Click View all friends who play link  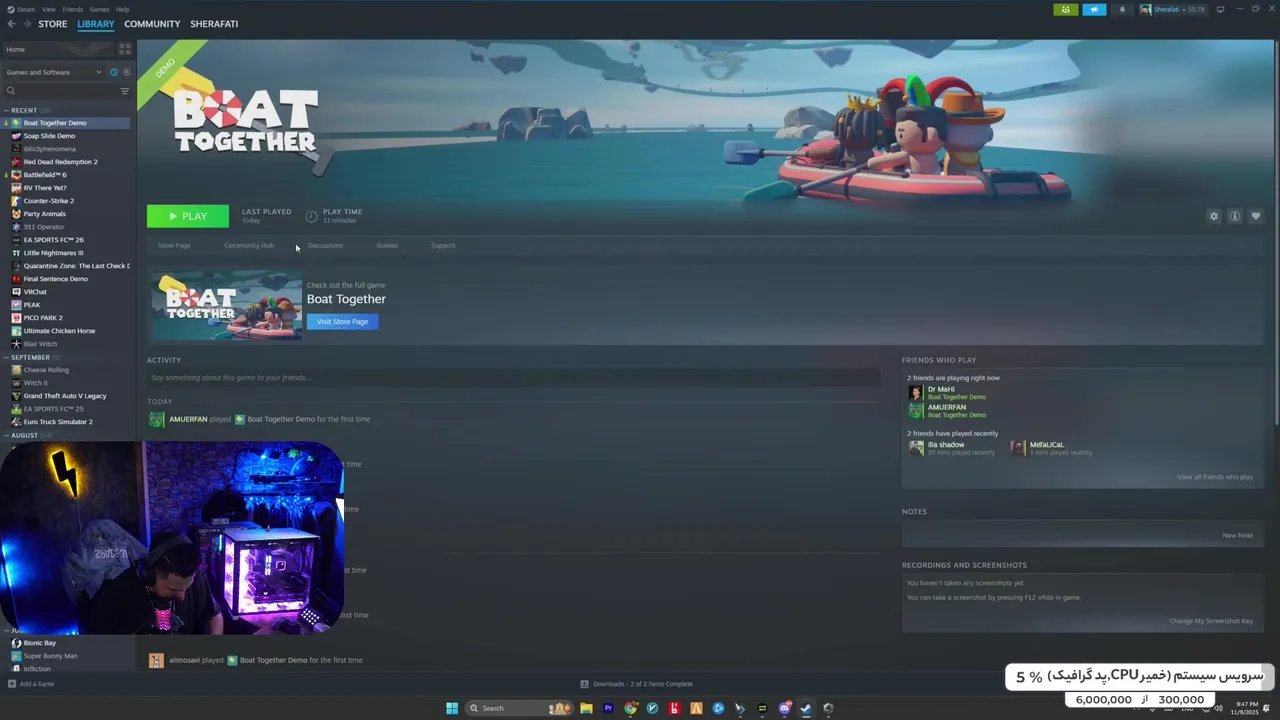pyautogui.click(x=1215, y=477)
